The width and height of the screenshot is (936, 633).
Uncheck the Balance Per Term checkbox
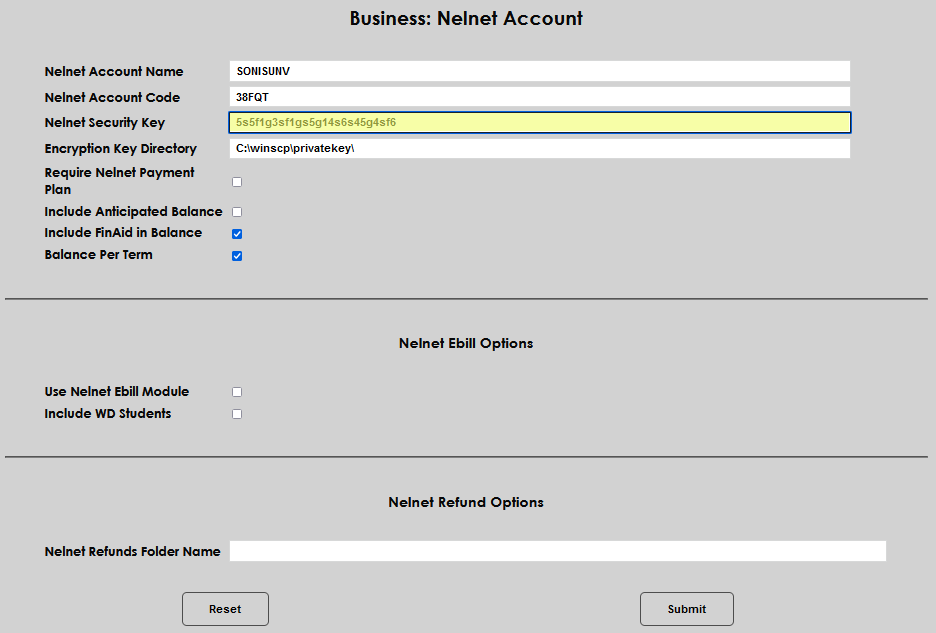pos(236,255)
